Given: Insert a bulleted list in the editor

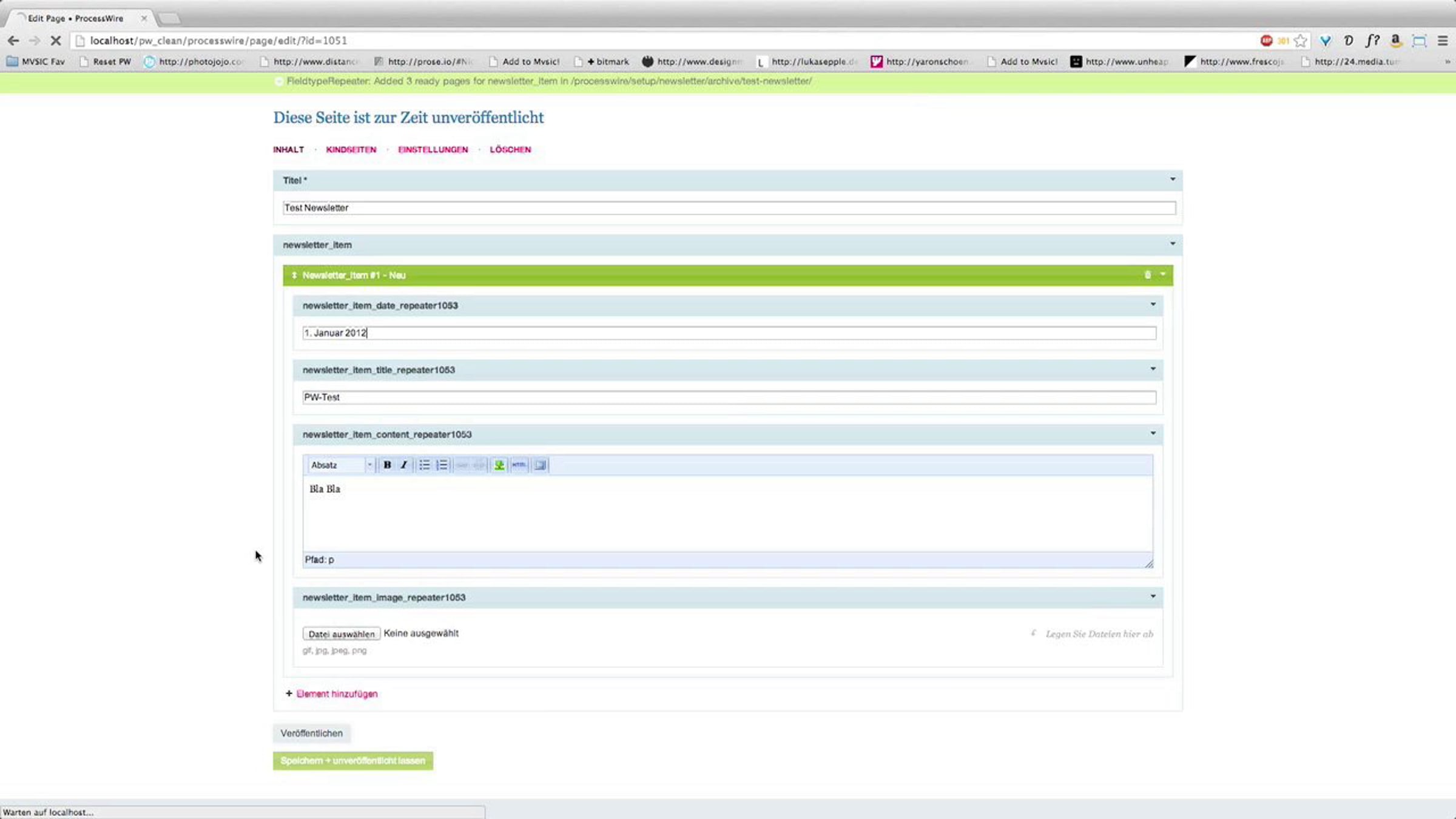Looking at the screenshot, I should pyautogui.click(x=424, y=465).
